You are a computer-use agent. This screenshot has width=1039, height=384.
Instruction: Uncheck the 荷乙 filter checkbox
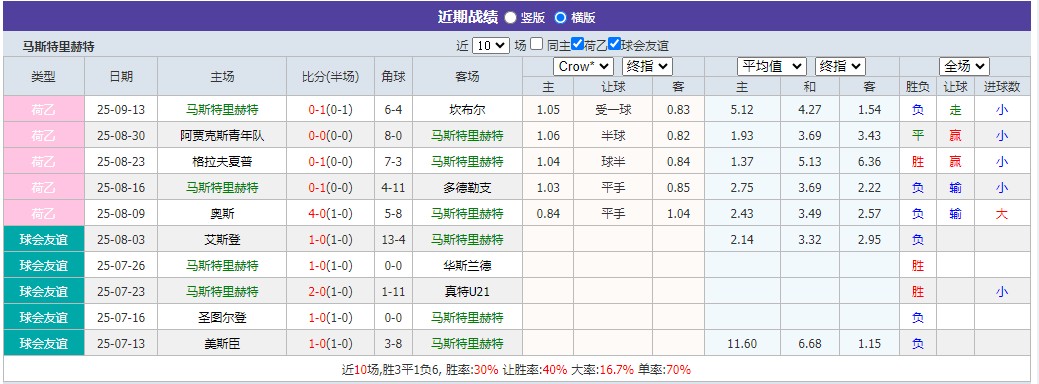(x=577, y=44)
